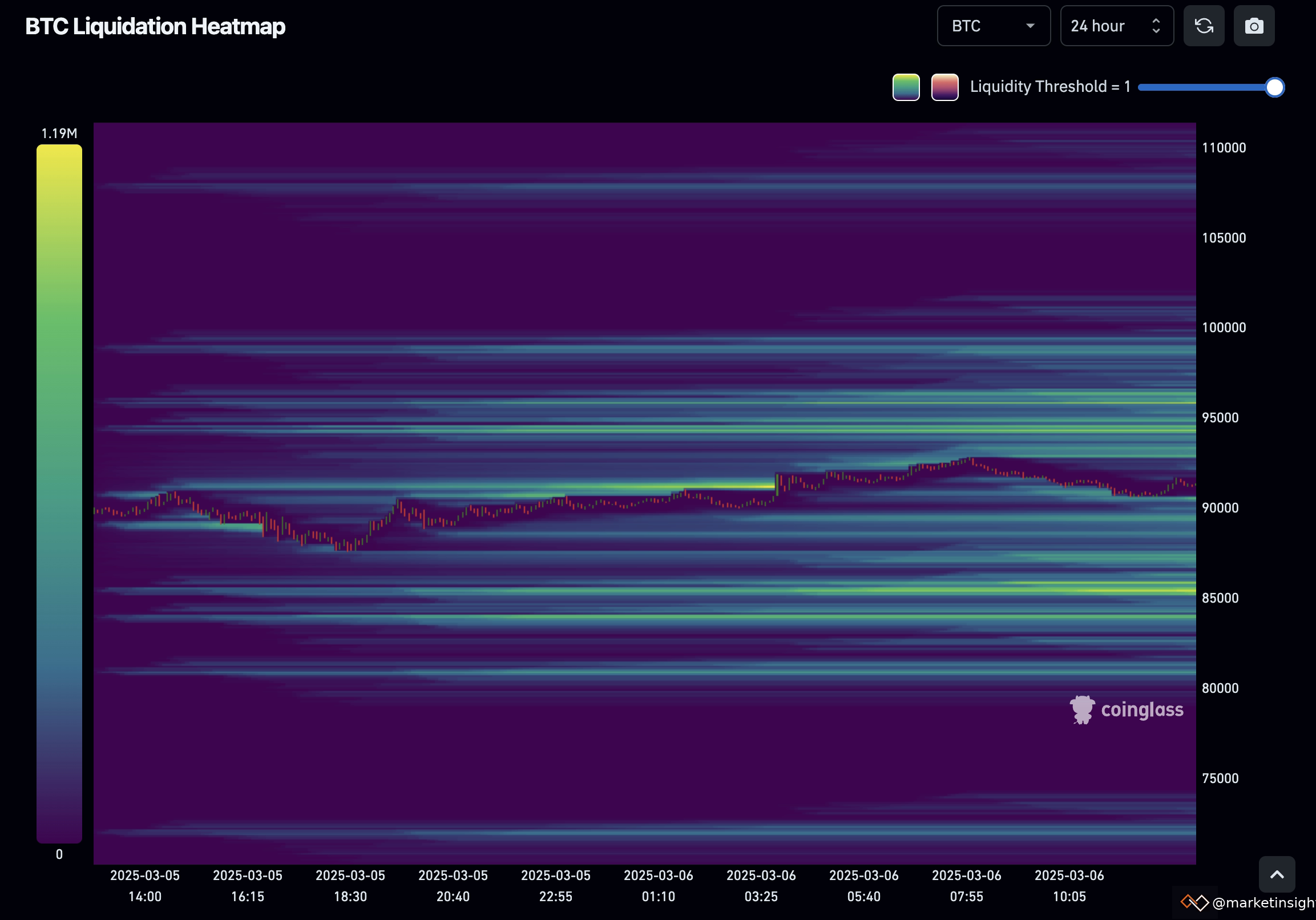The width and height of the screenshot is (1316, 920).
Task: Click the 2025-03-06 07:55 time label
Action: [x=966, y=886]
